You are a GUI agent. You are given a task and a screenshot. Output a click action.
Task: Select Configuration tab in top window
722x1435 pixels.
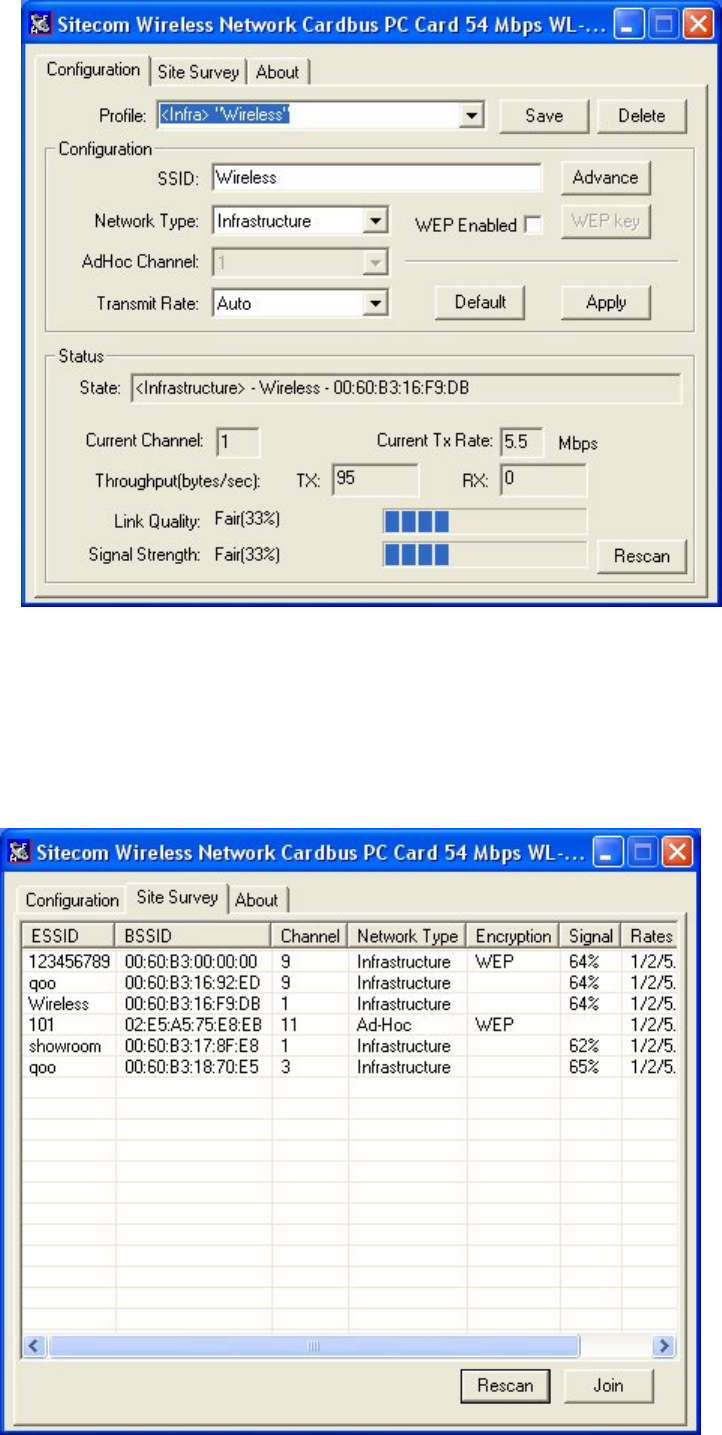point(93,70)
